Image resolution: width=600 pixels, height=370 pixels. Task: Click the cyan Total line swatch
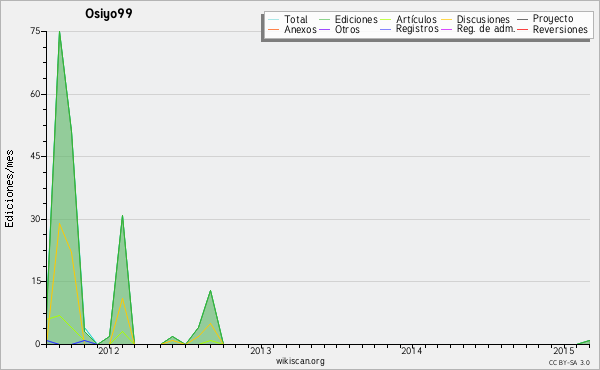(274, 20)
